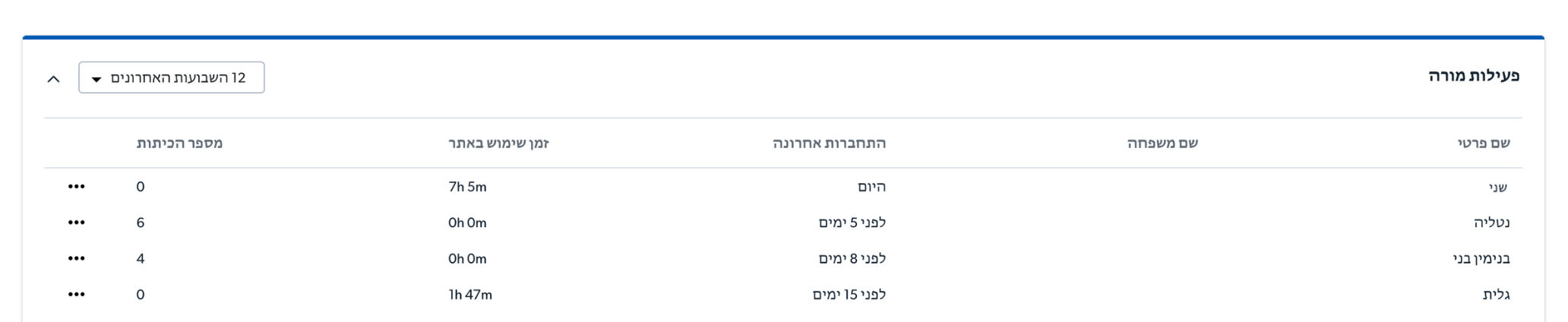Click the פעילות מורה panel title
Image resolution: width=1568 pixels, height=322 pixels.
coord(1474,76)
